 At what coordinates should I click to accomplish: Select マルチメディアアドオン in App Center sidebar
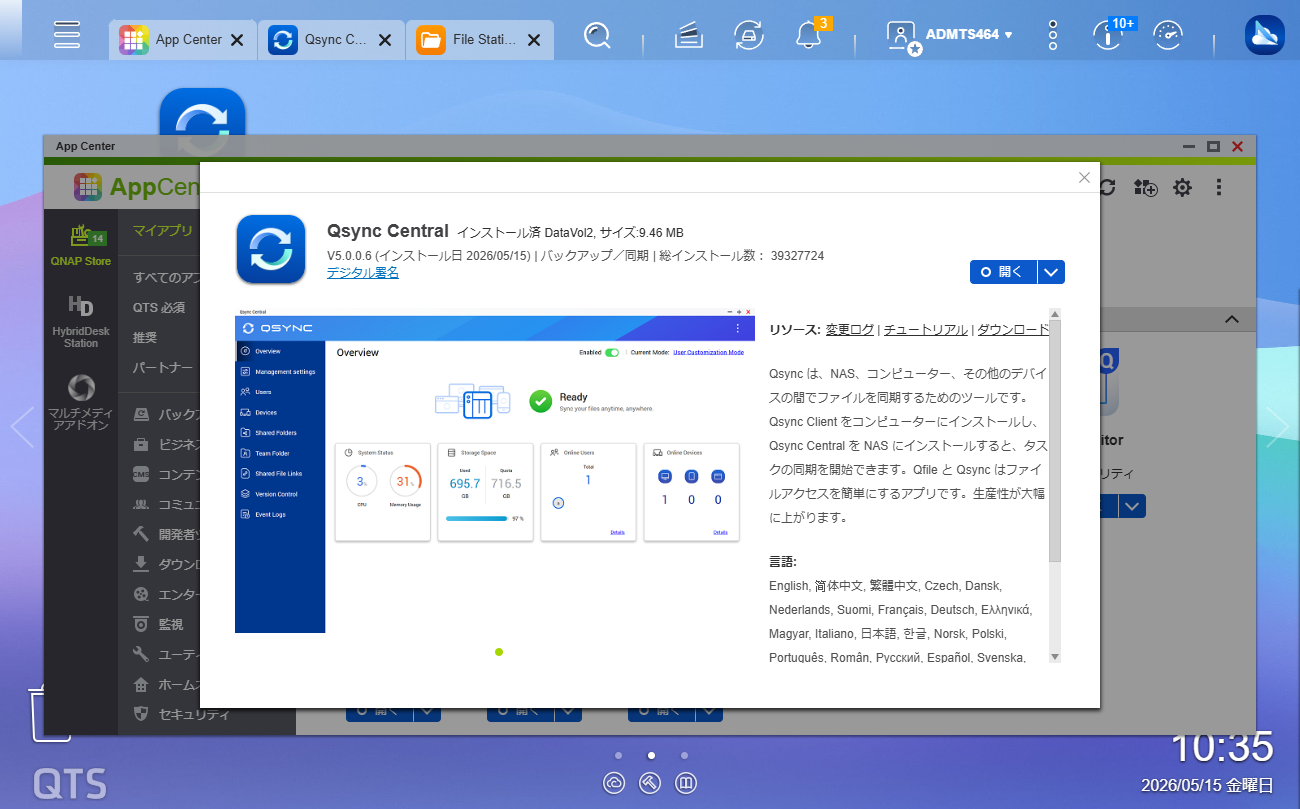tap(81, 402)
